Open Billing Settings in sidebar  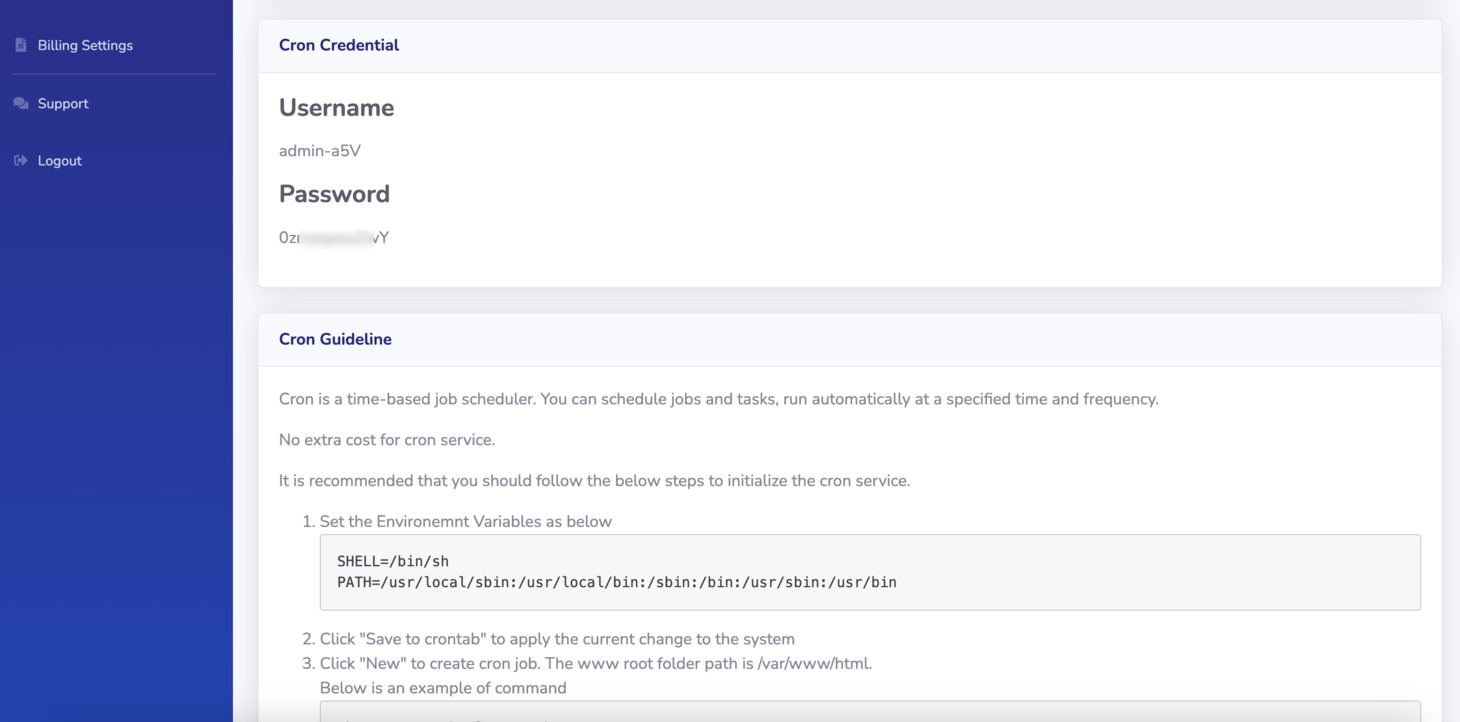click(85, 45)
